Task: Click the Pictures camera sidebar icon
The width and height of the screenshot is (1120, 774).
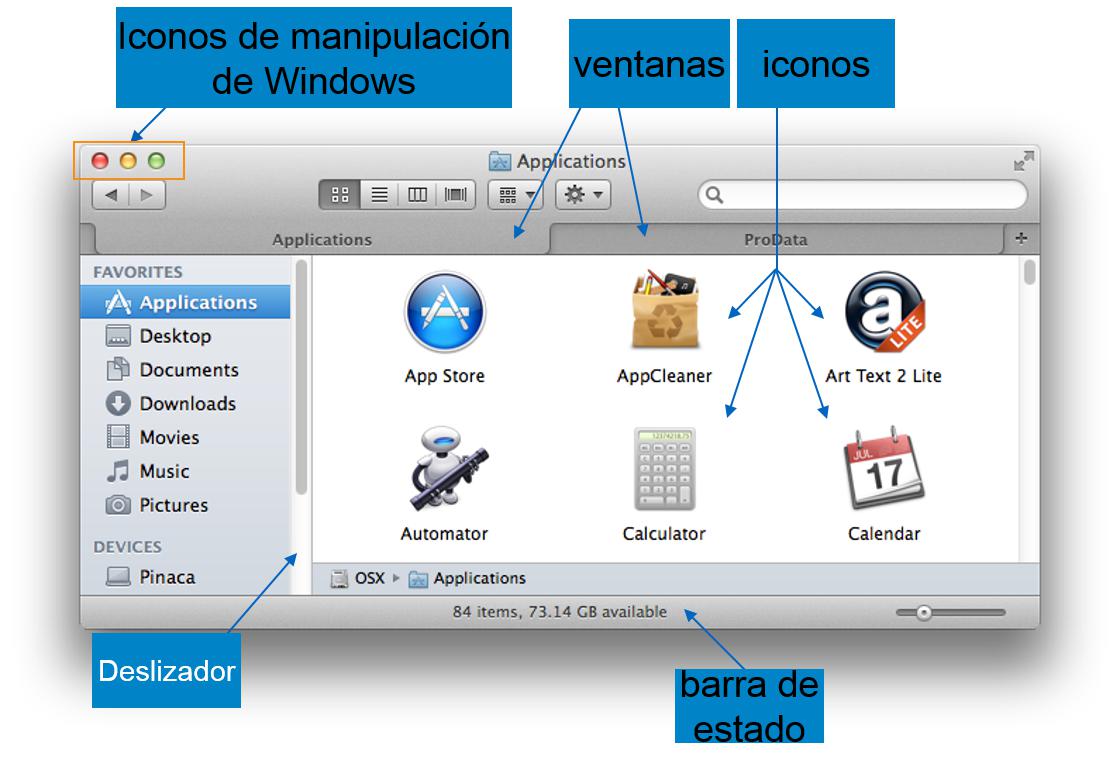Action: [x=118, y=505]
